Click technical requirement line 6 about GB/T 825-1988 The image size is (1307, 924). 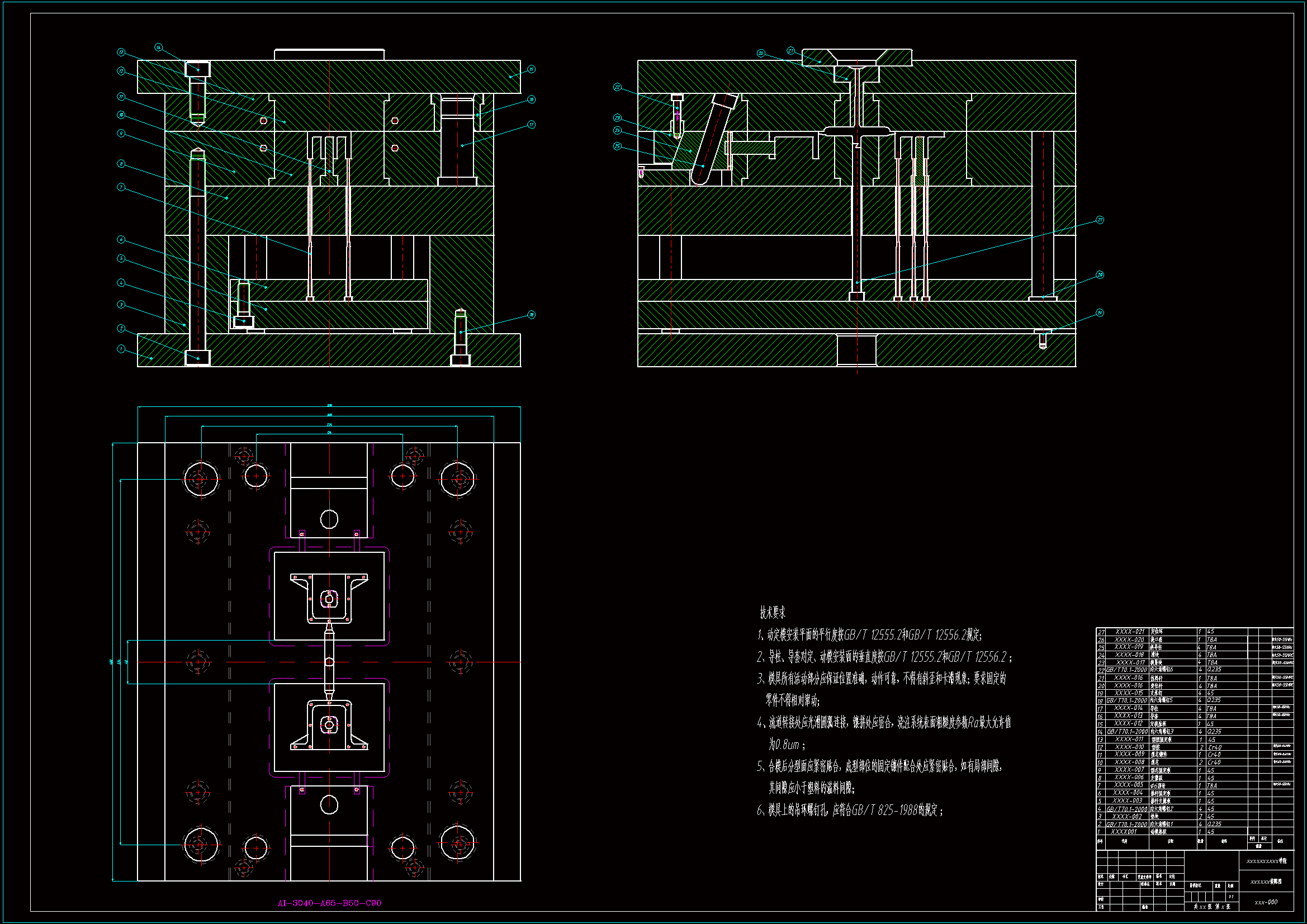click(849, 810)
